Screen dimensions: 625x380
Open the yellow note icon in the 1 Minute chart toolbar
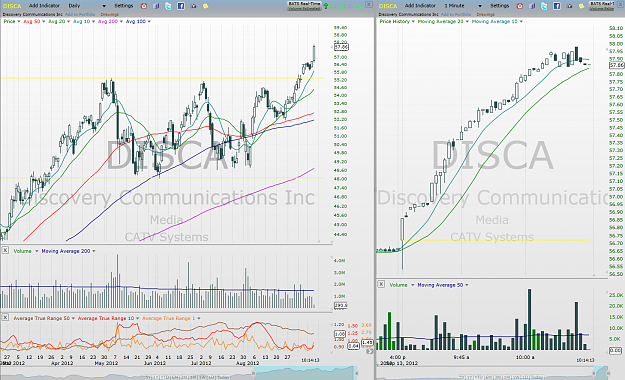tap(582, 6)
